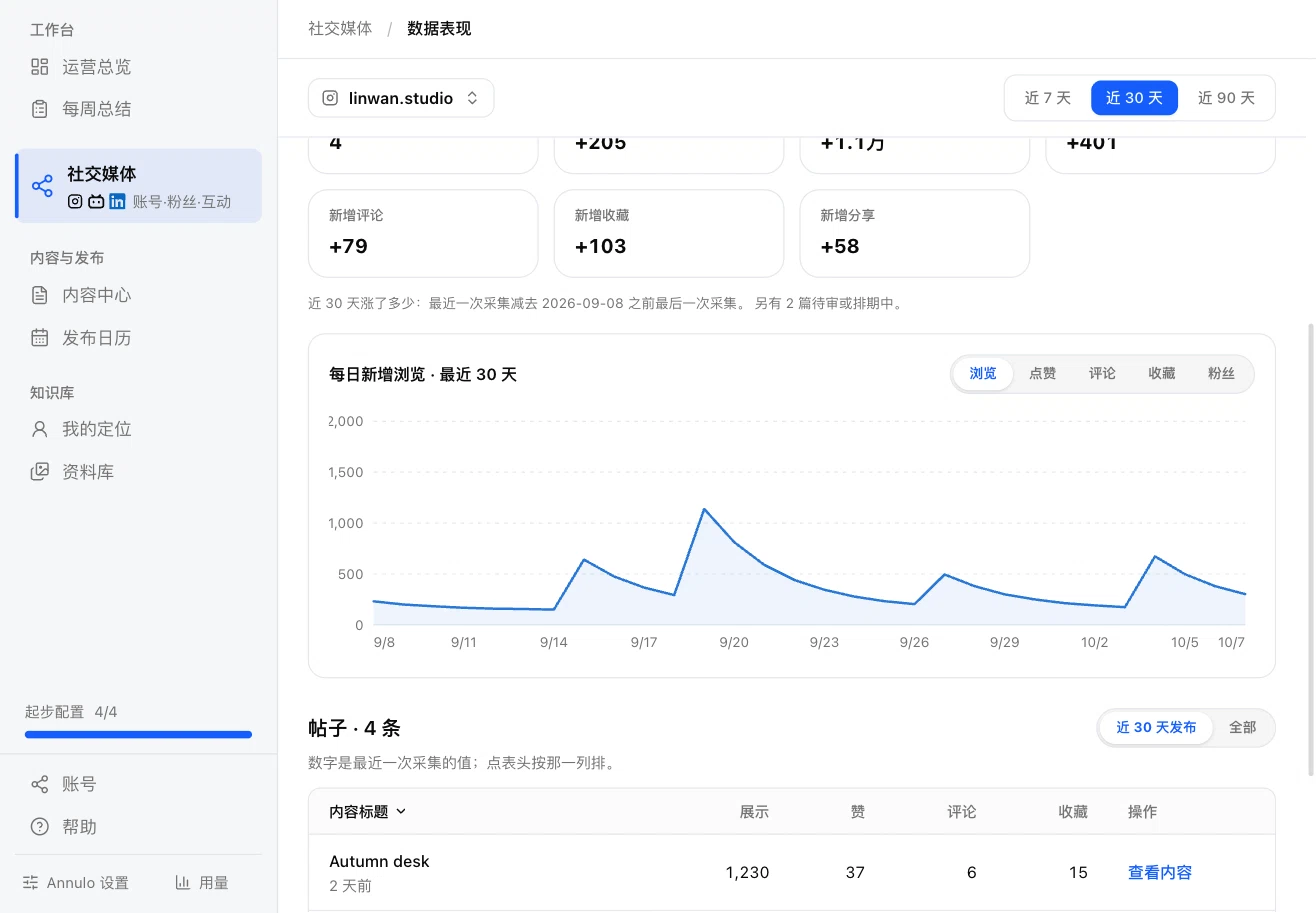Viewport: 1316px width, 913px height.
Task: Show the 浏览 metric in the chart
Action: click(x=983, y=373)
